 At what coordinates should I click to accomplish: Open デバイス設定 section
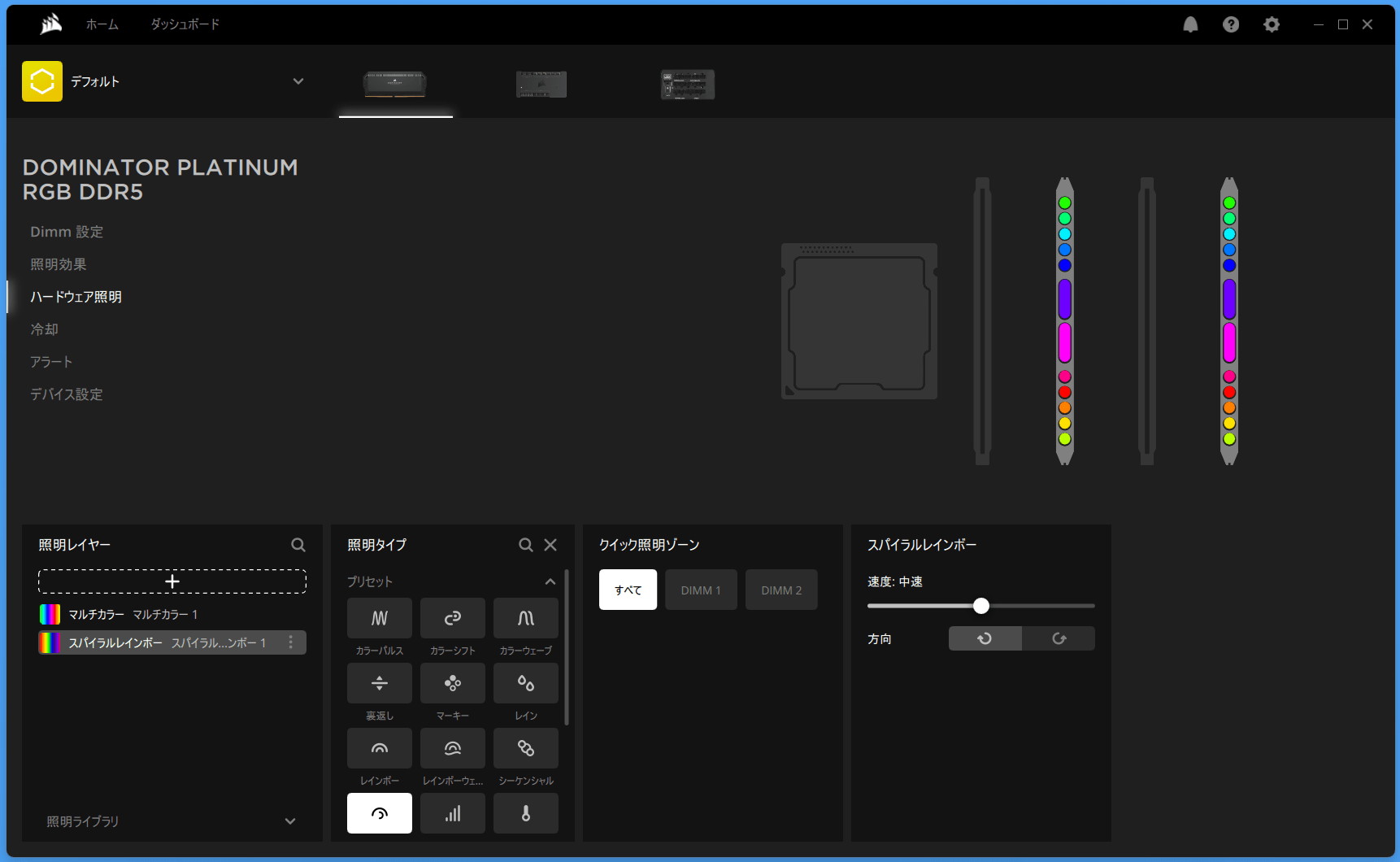point(67,394)
